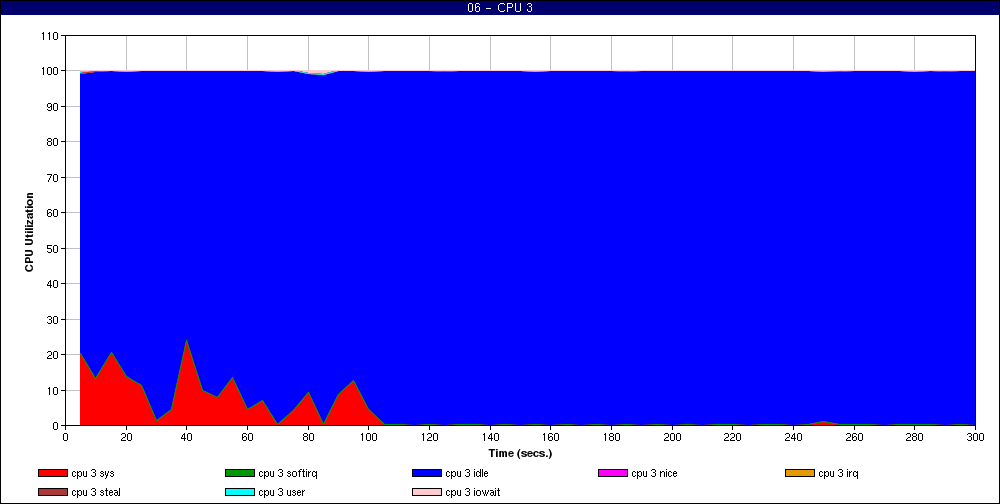Click the 'cpu 3 nice' legend label

click(654, 473)
